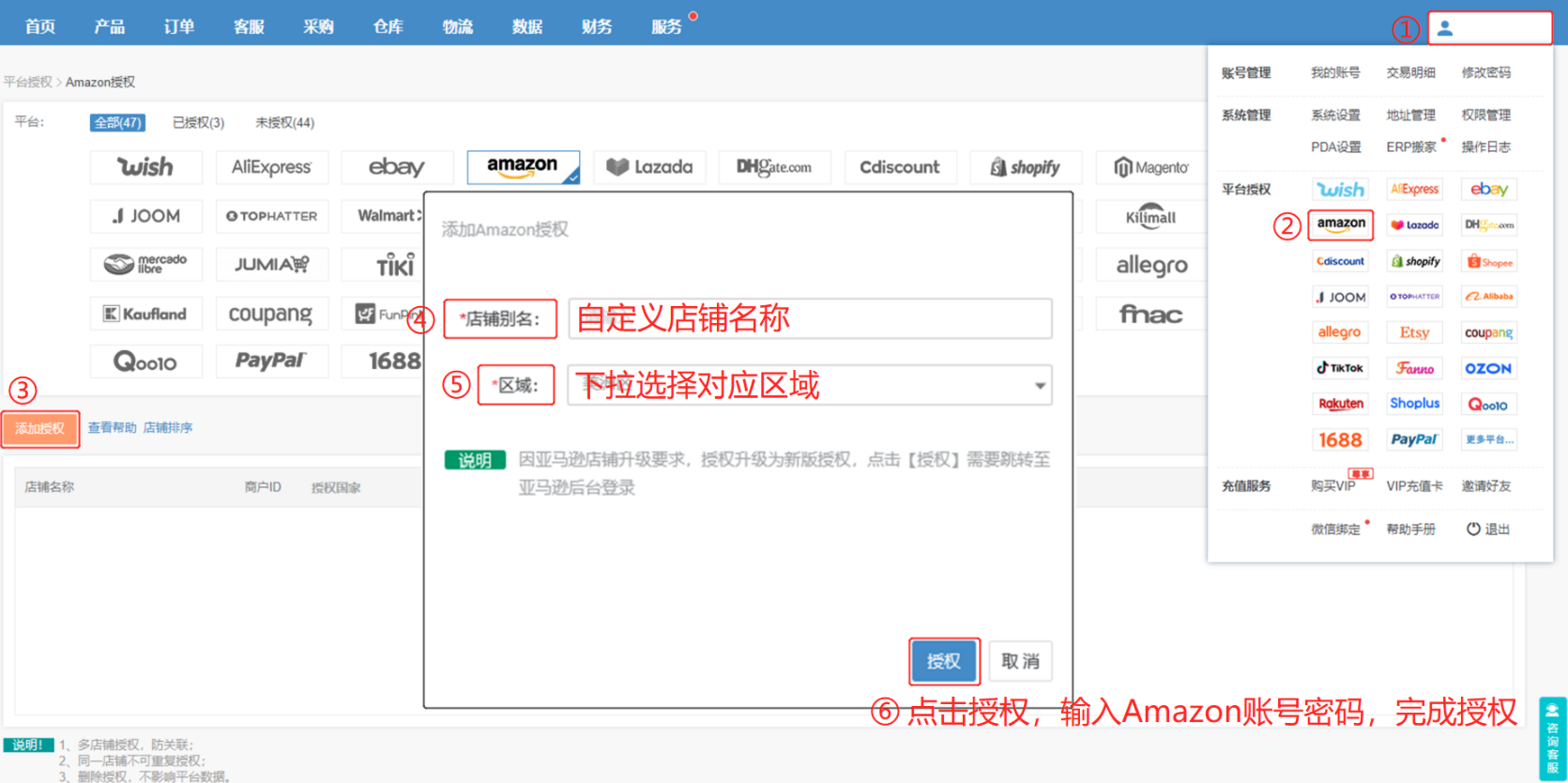Open 我的账号 in account menu

coord(1335,72)
